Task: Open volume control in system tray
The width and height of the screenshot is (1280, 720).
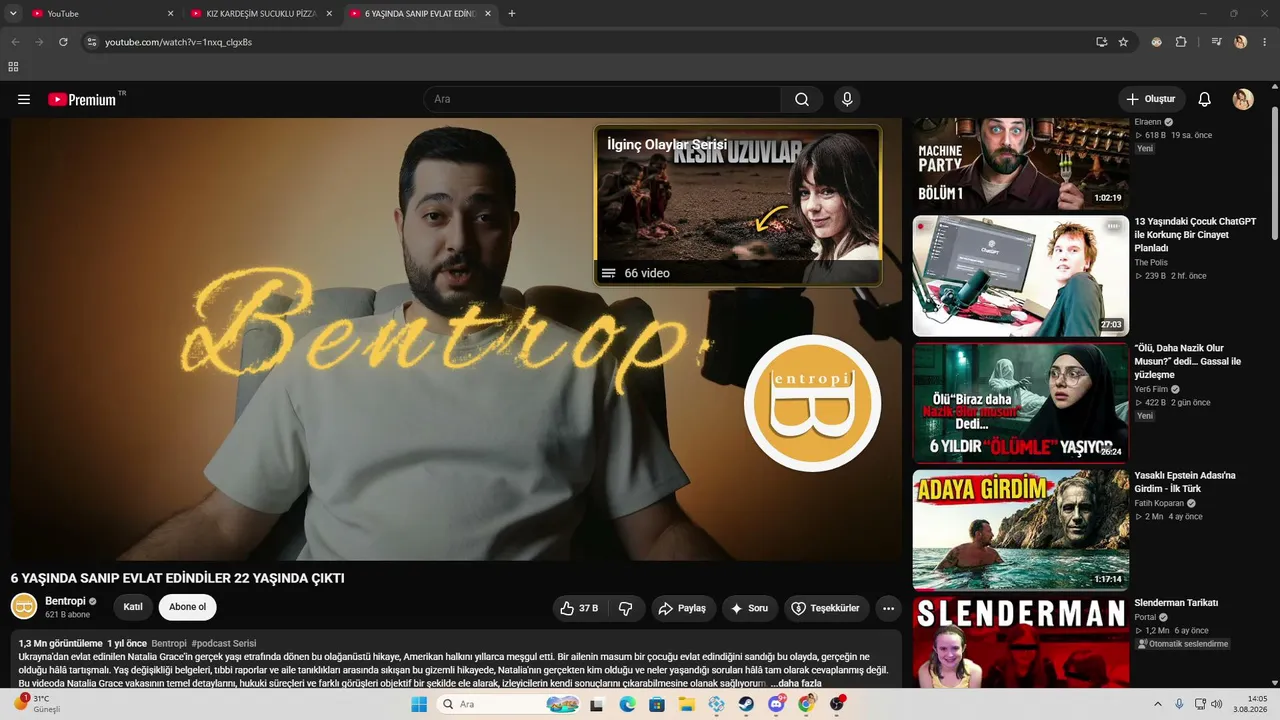Action: tap(1217, 704)
